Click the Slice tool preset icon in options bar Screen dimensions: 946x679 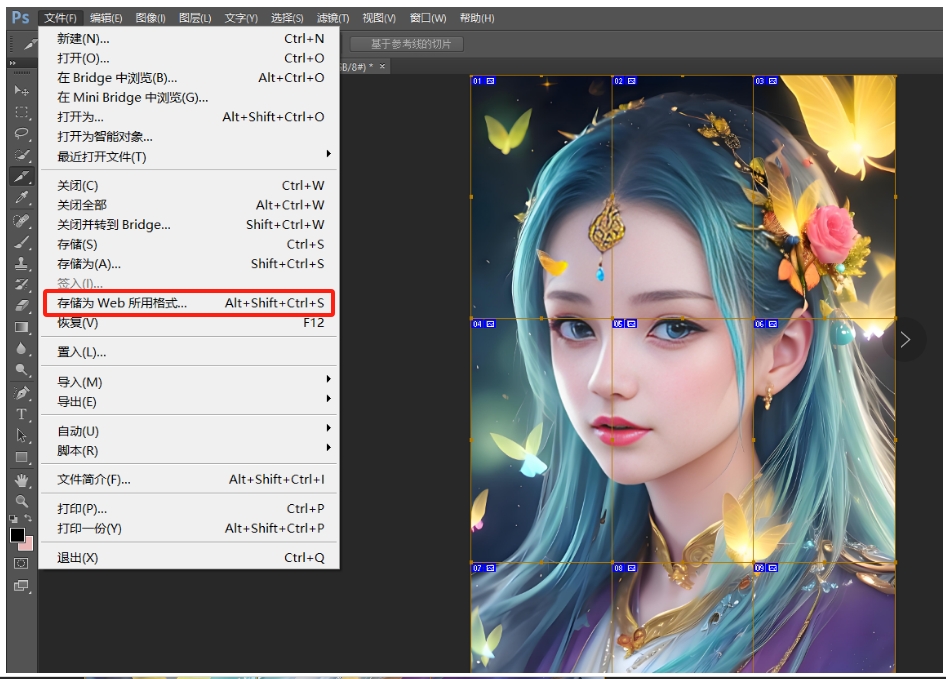tap(28, 44)
